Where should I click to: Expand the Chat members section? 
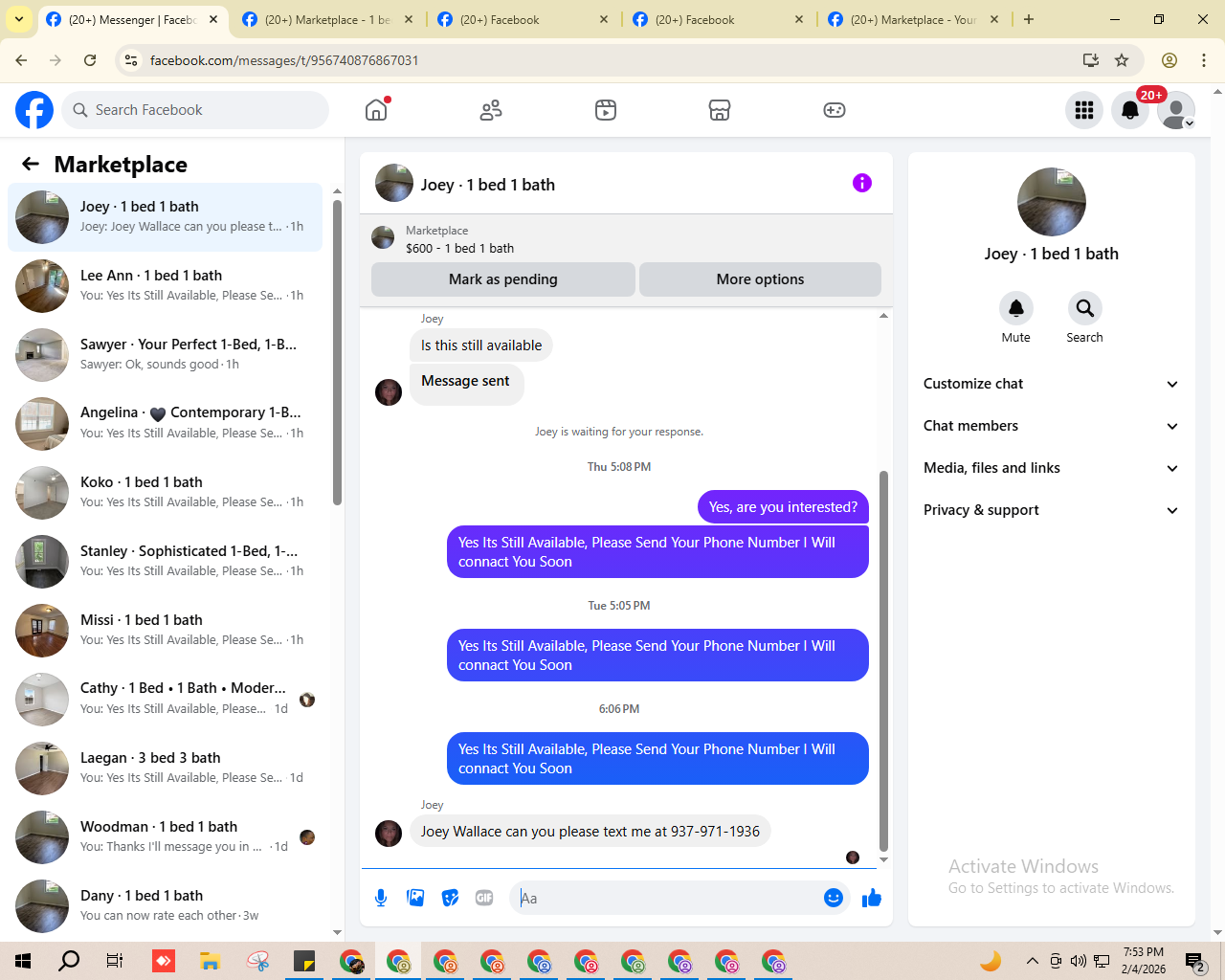pyautogui.click(x=1051, y=426)
